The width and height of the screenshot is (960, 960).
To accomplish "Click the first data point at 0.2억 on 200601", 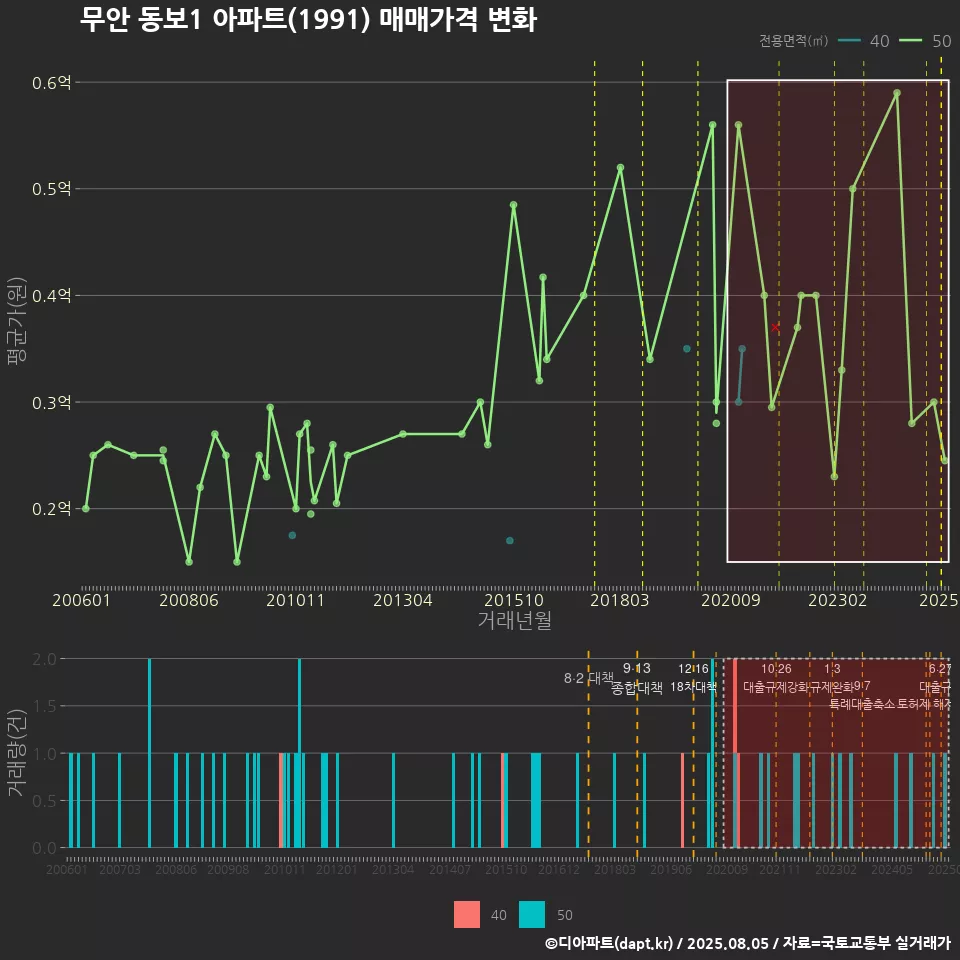I will [x=86, y=509].
